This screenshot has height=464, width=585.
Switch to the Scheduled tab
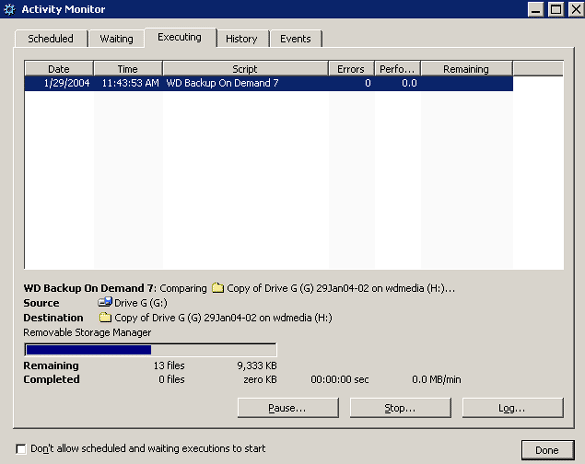point(51,39)
